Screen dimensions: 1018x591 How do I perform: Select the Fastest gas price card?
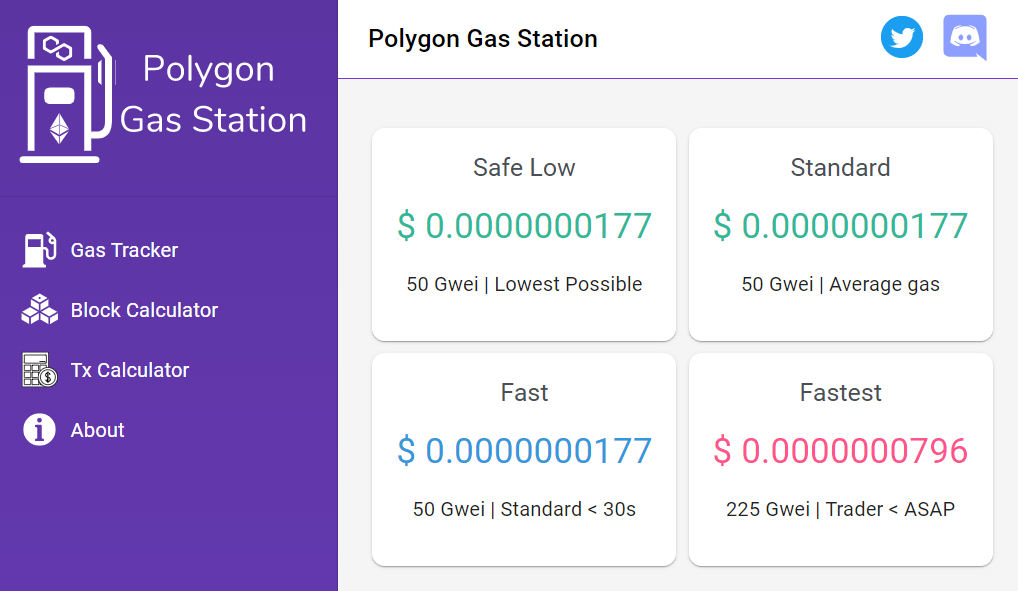point(841,460)
